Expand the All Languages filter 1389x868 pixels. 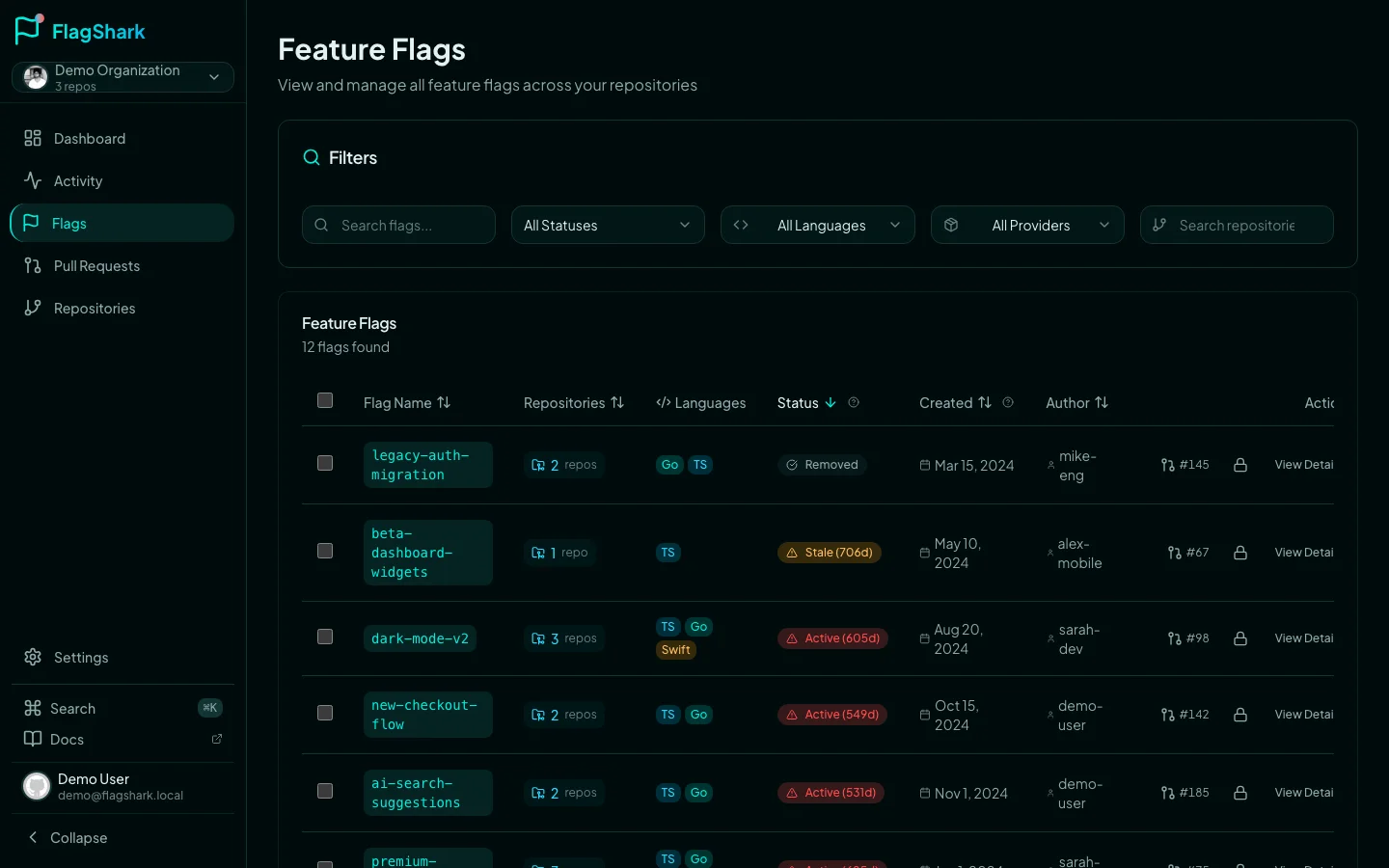click(818, 225)
